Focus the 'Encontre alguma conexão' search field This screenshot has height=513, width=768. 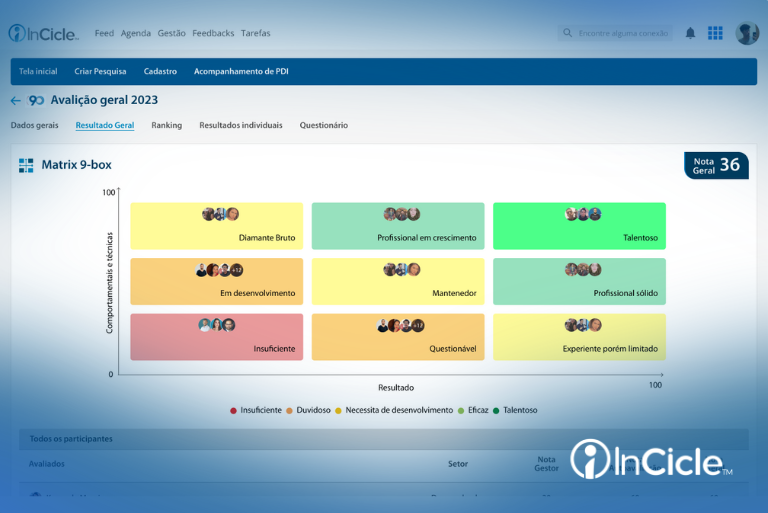(615, 33)
